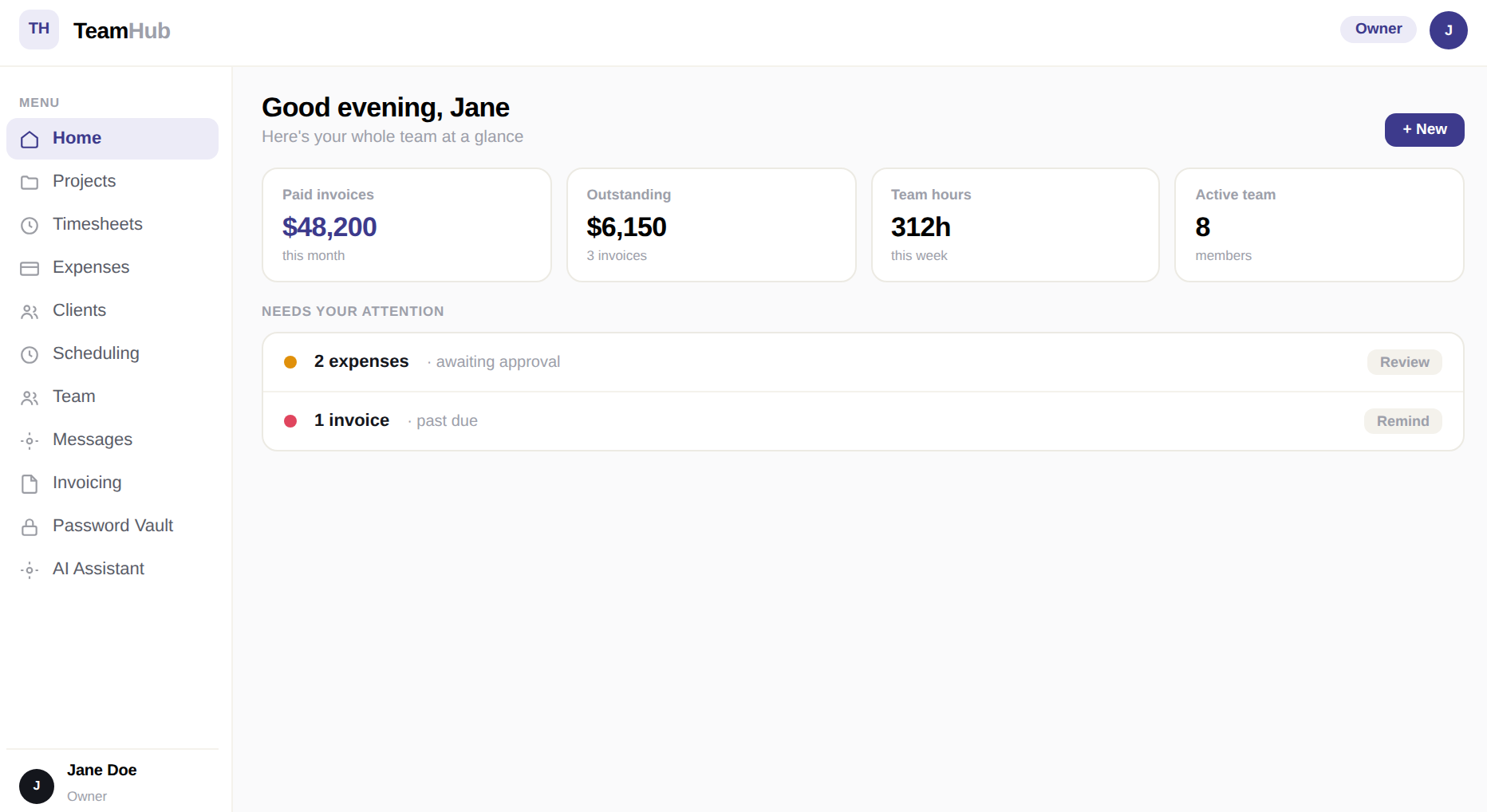Click the Clients people icon
The height and width of the screenshot is (812, 1487).
[x=30, y=312]
